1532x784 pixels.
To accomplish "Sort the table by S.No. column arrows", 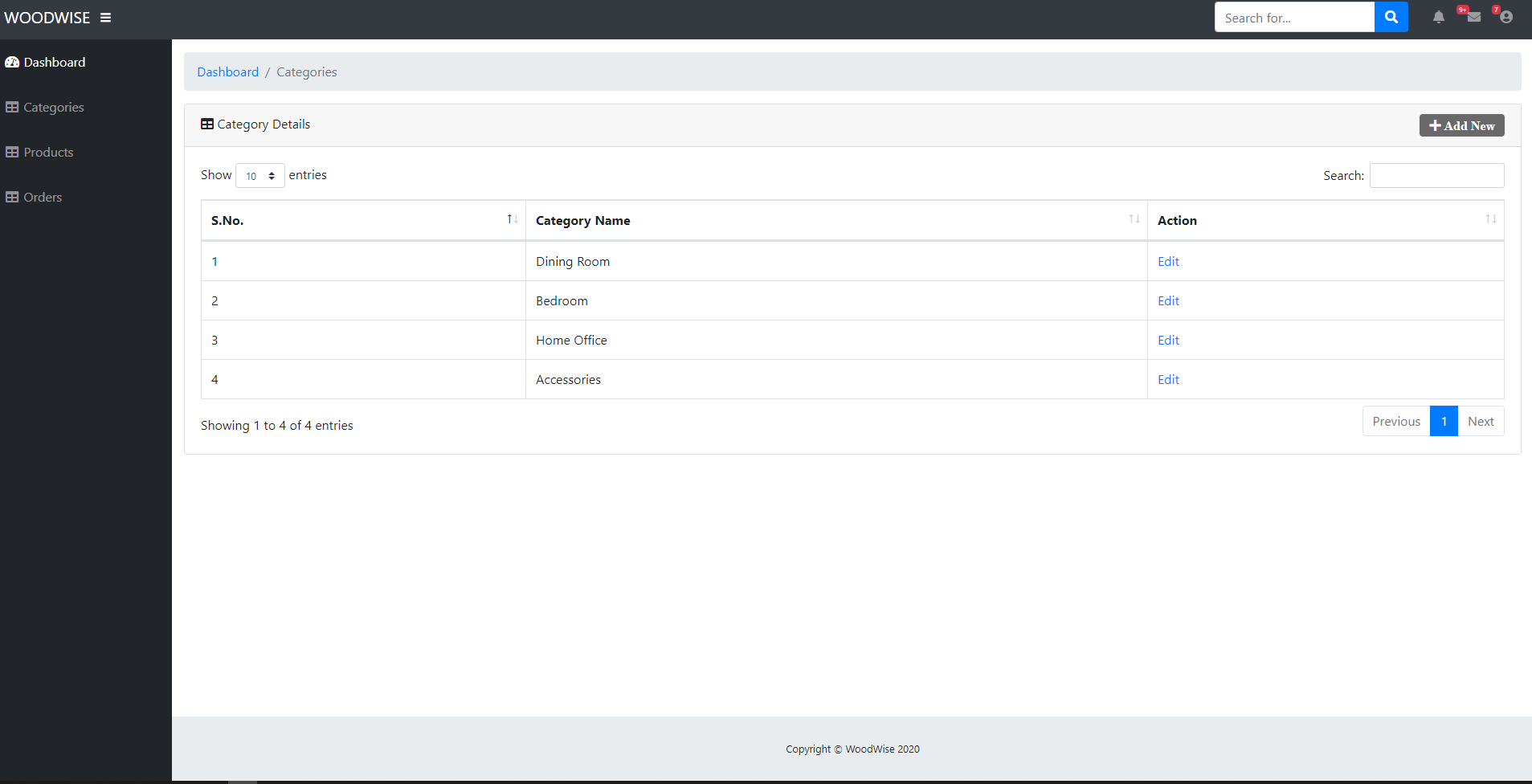I will [512, 219].
